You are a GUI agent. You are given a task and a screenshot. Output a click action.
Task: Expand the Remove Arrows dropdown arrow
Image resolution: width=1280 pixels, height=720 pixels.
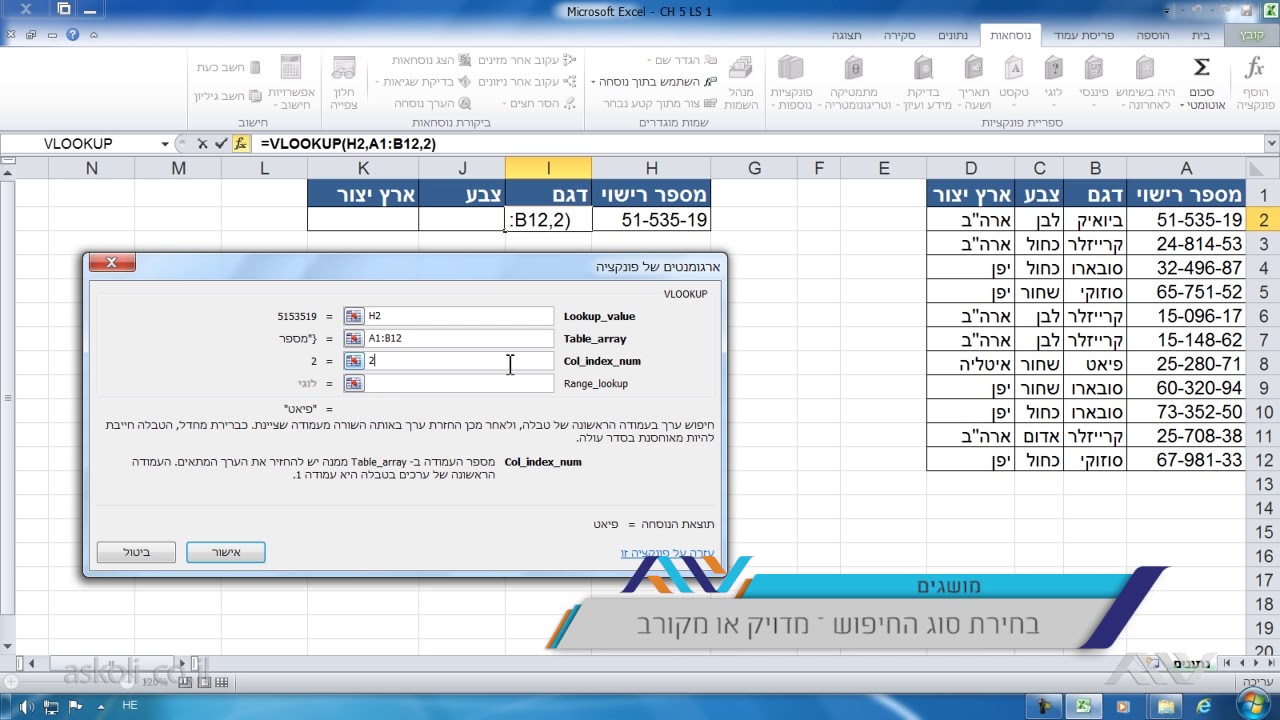pyautogui.click(x=506, y=103)
